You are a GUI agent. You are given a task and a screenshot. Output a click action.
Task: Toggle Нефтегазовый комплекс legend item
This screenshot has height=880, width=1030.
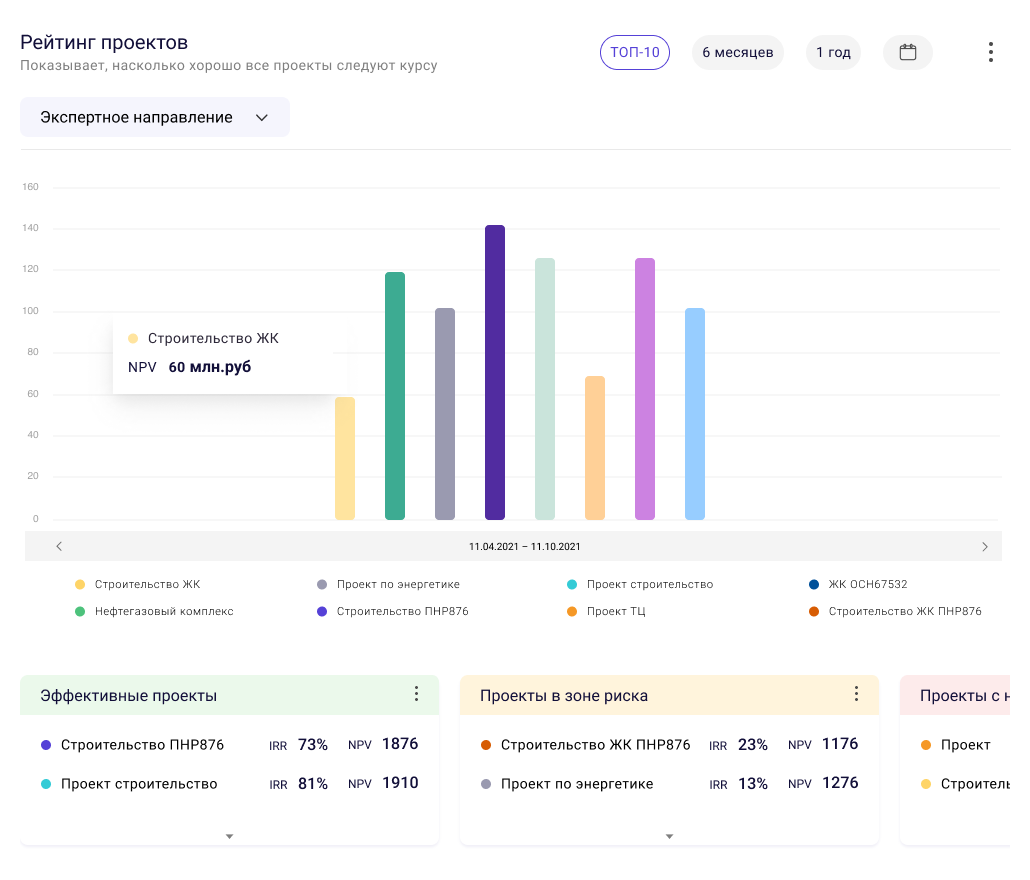pyautogui.click(x=154, y=611)
